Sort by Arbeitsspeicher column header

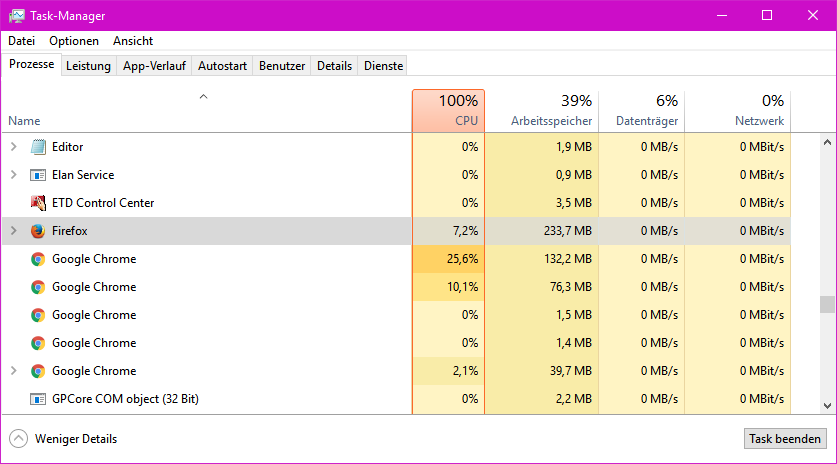click(551, 111)
